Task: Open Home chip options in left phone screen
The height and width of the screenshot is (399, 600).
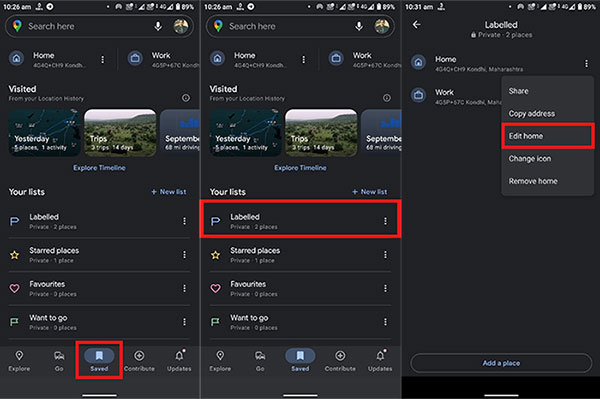Action: 103,60
